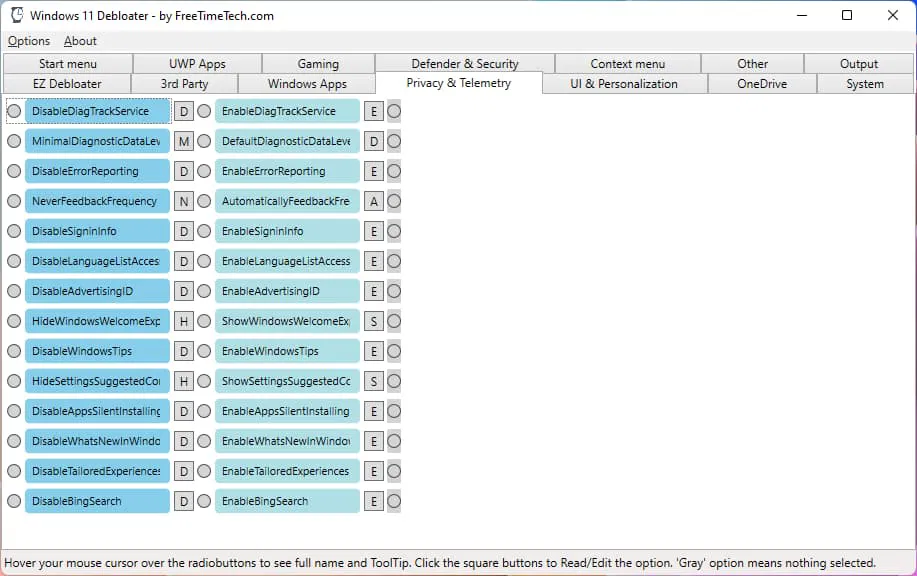The height and width of the screenshot is (576, 917).
Task: Choose gray radio at end of BingSearch row
Action: pyautogui.click(x=394, y=501)
